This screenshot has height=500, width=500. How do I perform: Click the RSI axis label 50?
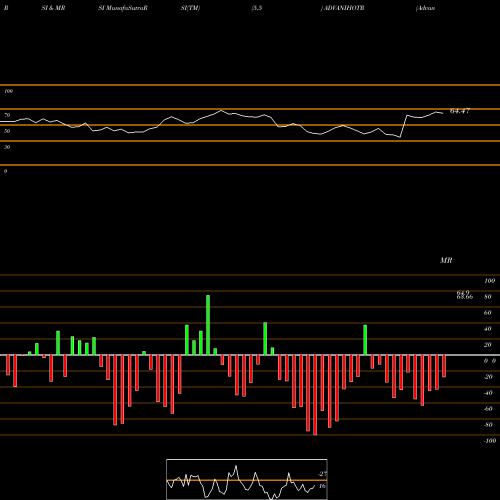(7, 131)
